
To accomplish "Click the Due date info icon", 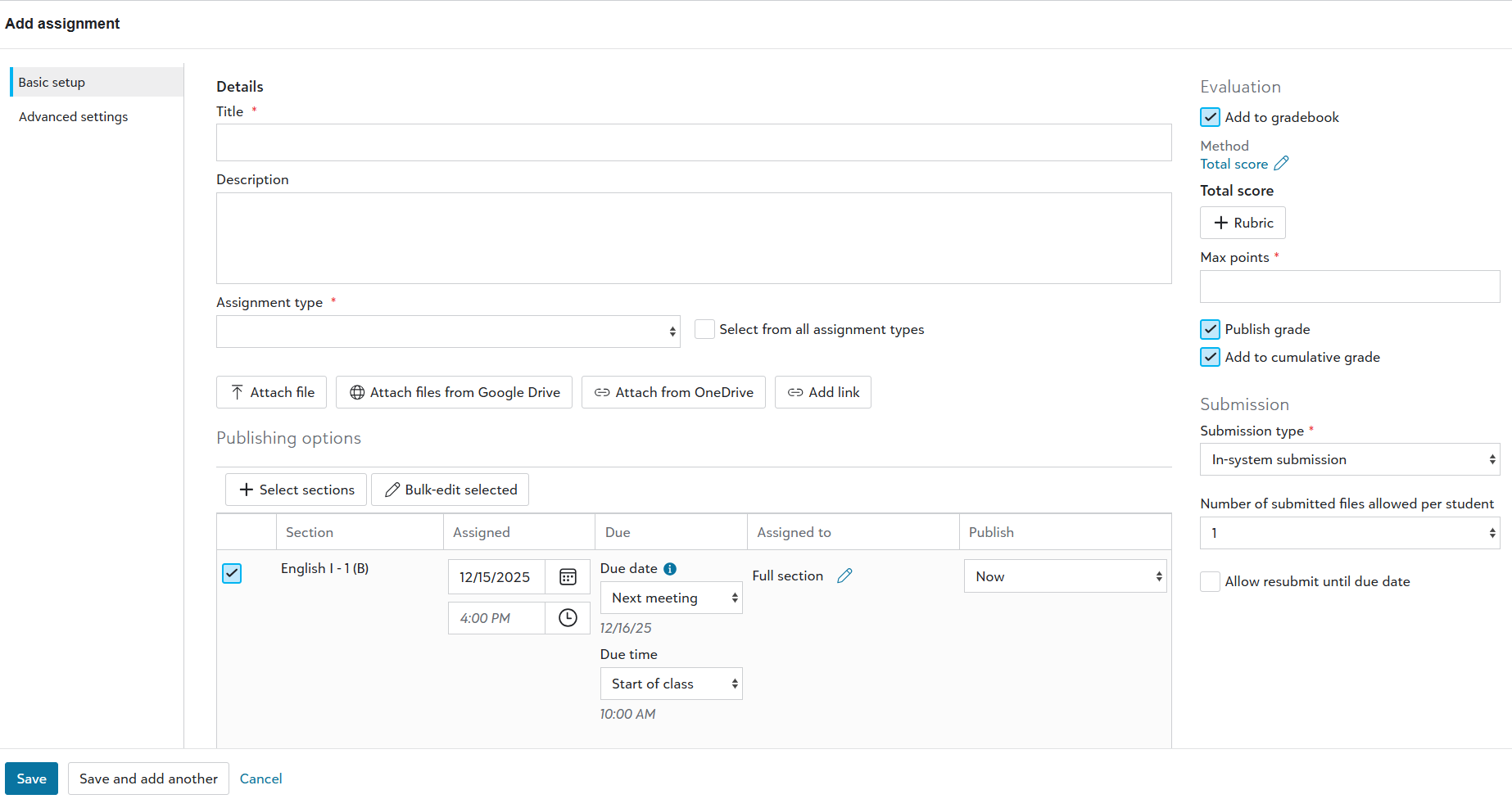I will tap(670, 569).
